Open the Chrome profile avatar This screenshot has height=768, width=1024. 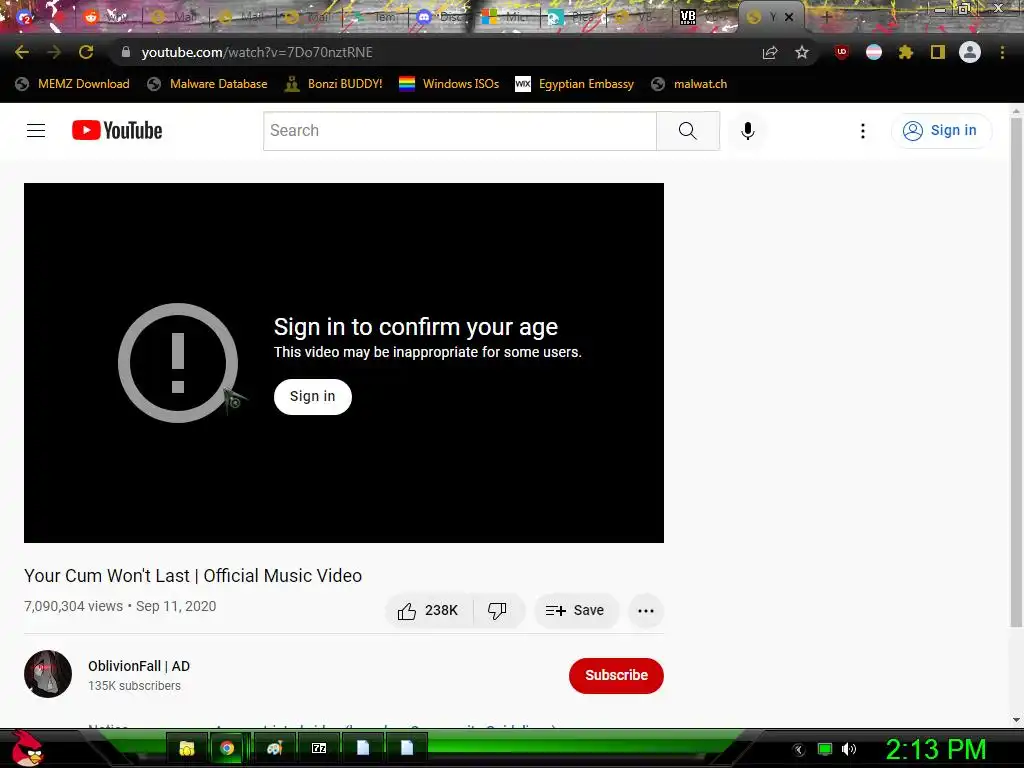coord(970,52)
